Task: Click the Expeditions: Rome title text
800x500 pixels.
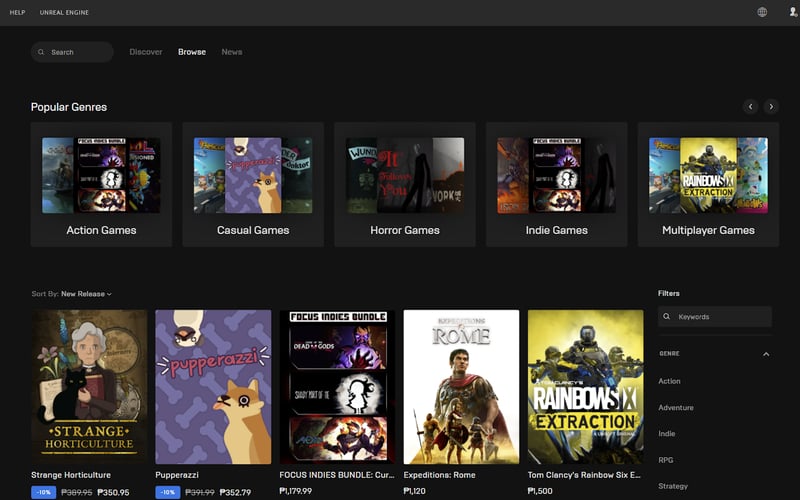Action: point(439,475)
